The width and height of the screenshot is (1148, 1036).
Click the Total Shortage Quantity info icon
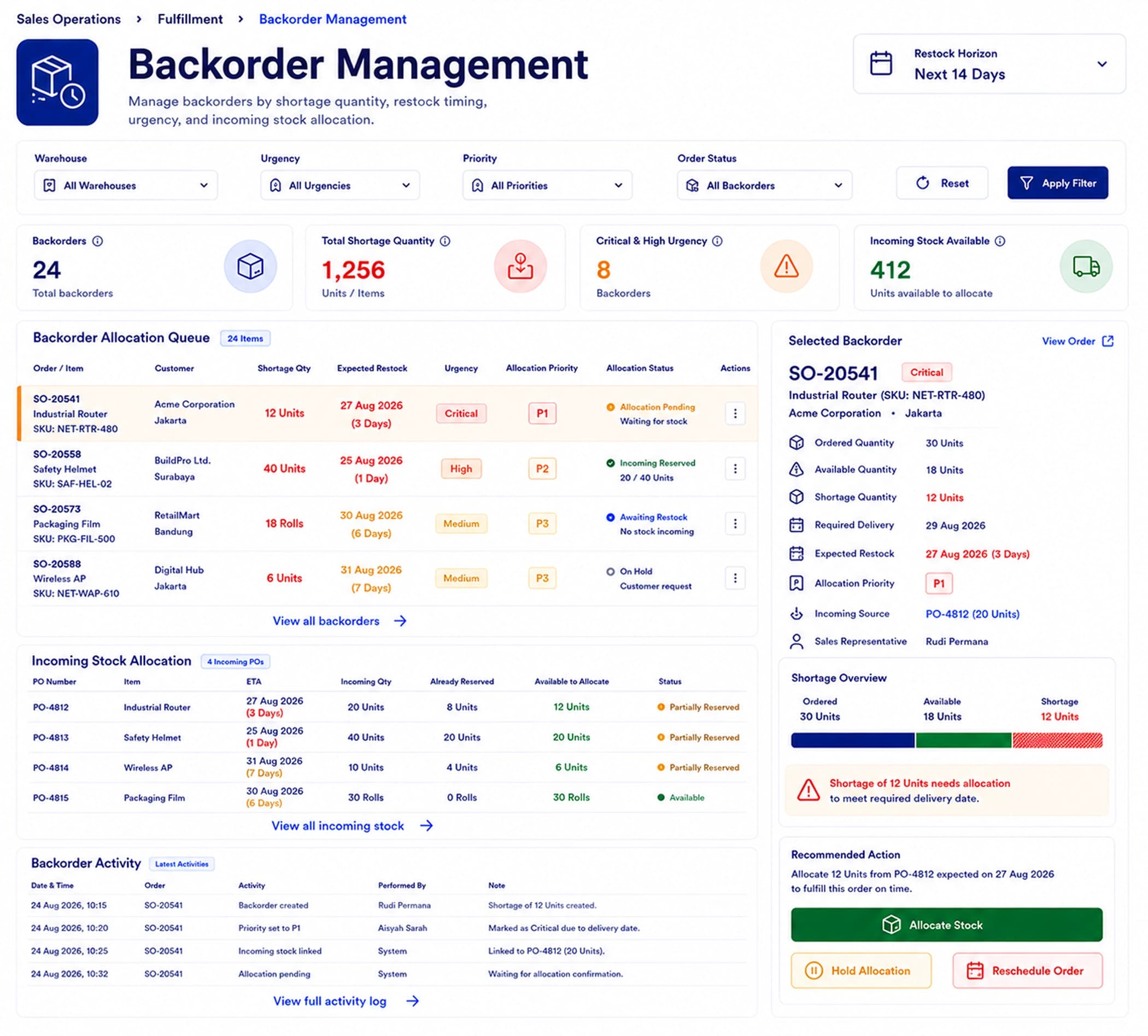tap(446, 241)
